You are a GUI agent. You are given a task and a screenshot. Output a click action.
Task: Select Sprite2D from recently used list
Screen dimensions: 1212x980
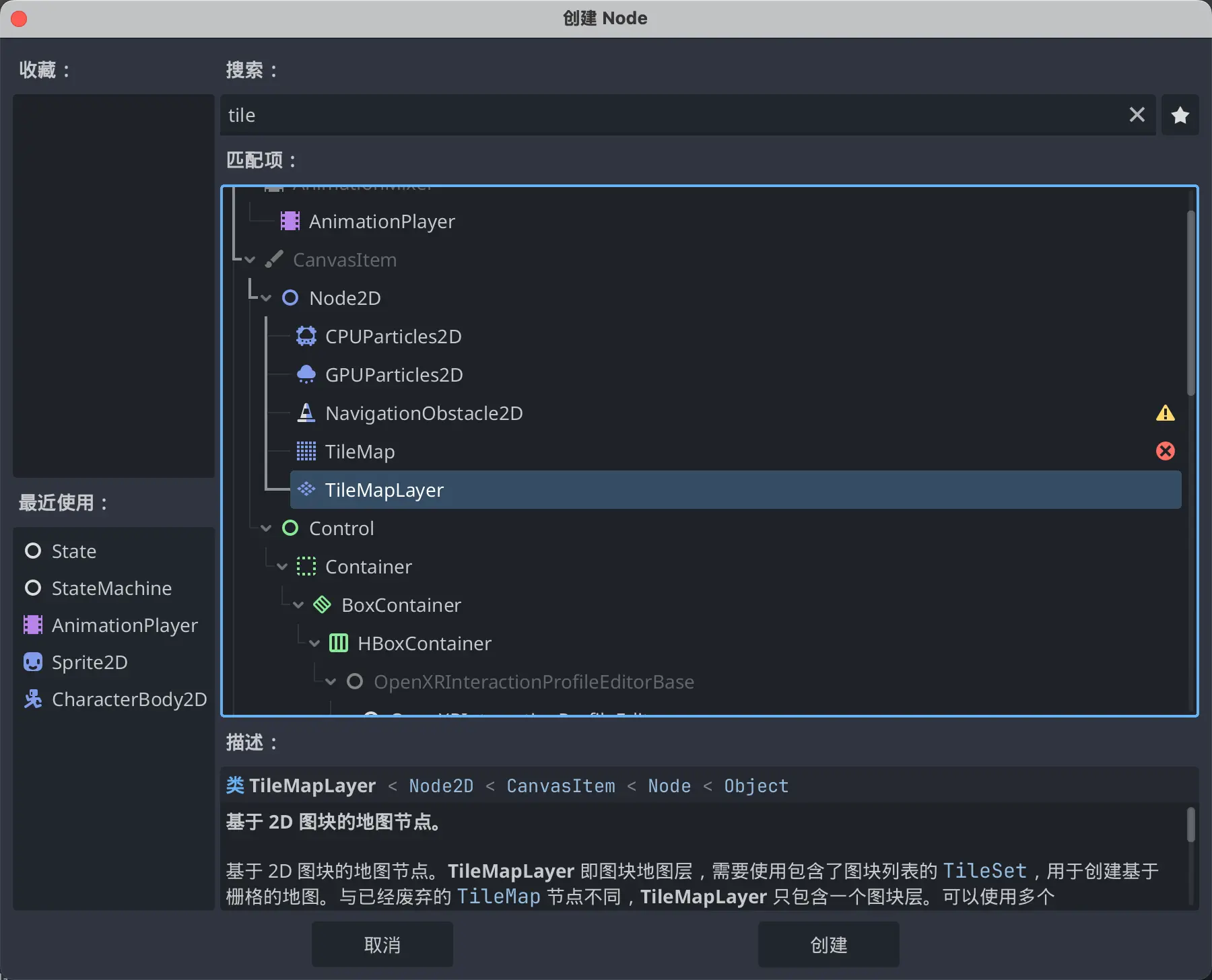[x=90, y=662]
